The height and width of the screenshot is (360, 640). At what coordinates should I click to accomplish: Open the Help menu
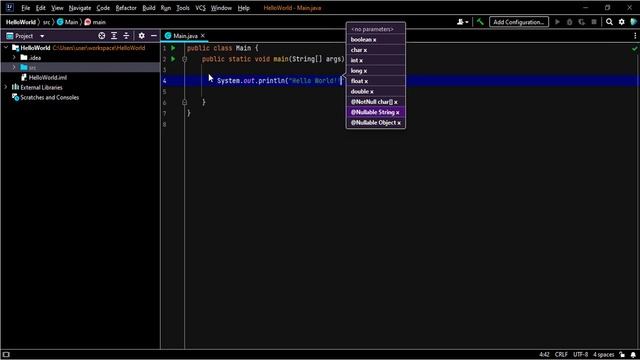click(244, 8)
